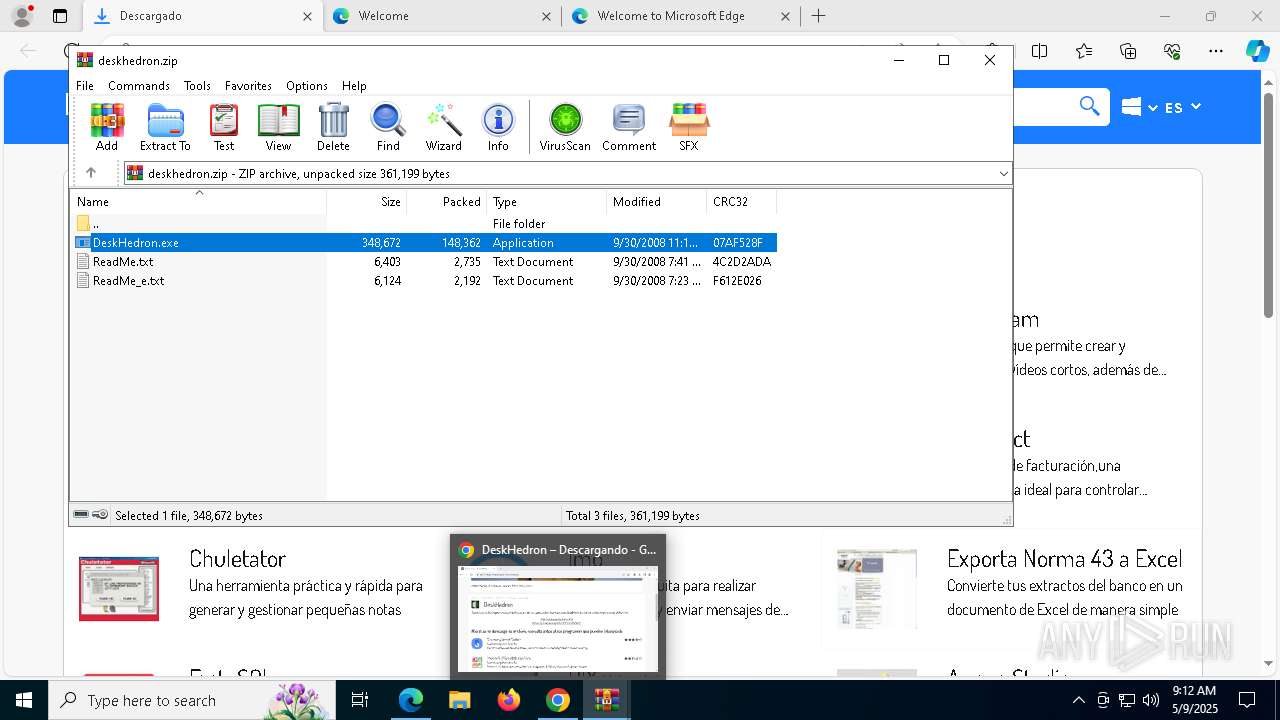Start VirusScan on the archive
The image size is (1280, 720).
565,127
